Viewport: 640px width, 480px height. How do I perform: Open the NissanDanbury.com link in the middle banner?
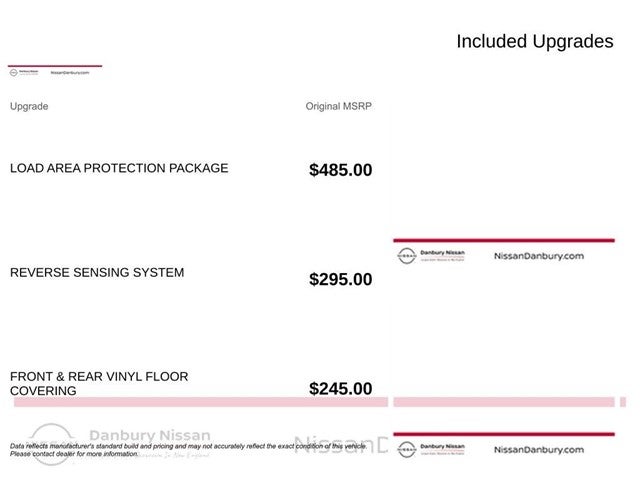tap(539, 256)
